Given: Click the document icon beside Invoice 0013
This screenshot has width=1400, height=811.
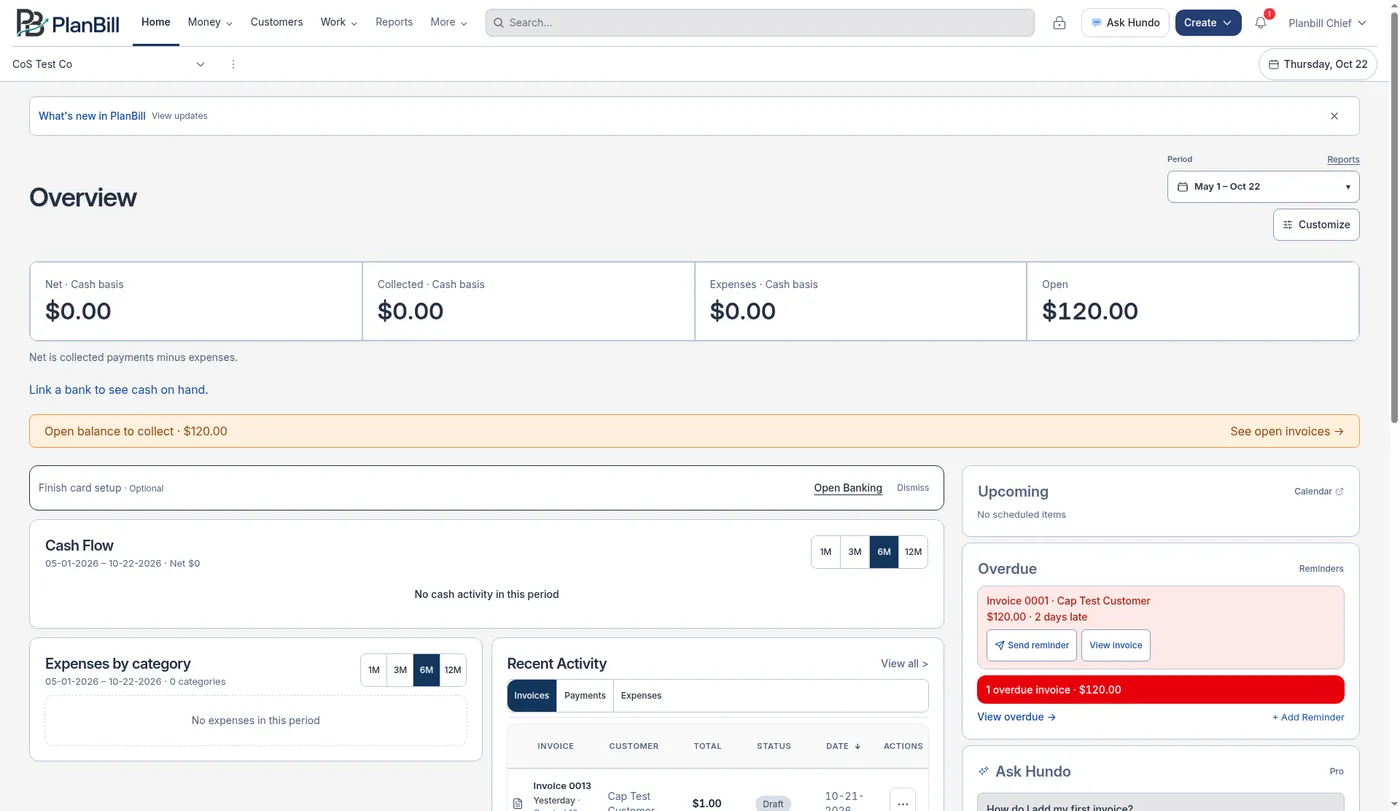Looking at the screenshot, I should pyautogui.click(x=517, y=803).
